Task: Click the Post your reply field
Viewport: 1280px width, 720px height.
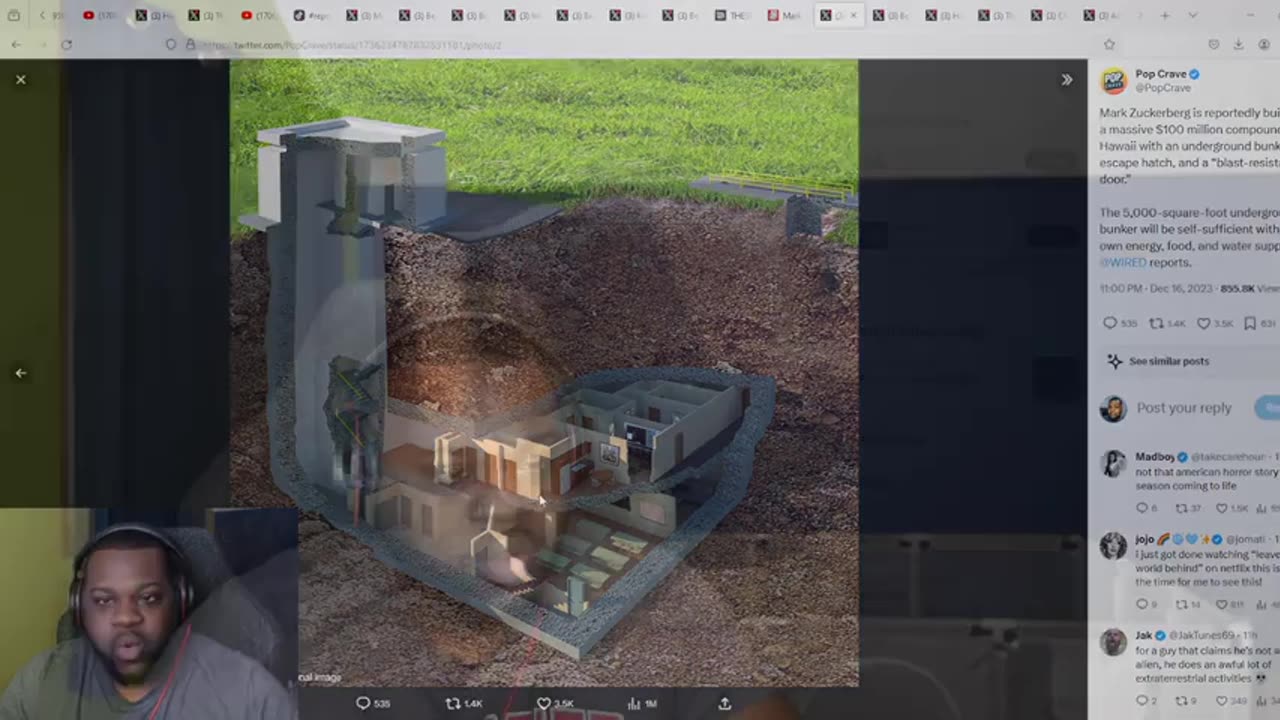Action: coord(1184,408)
